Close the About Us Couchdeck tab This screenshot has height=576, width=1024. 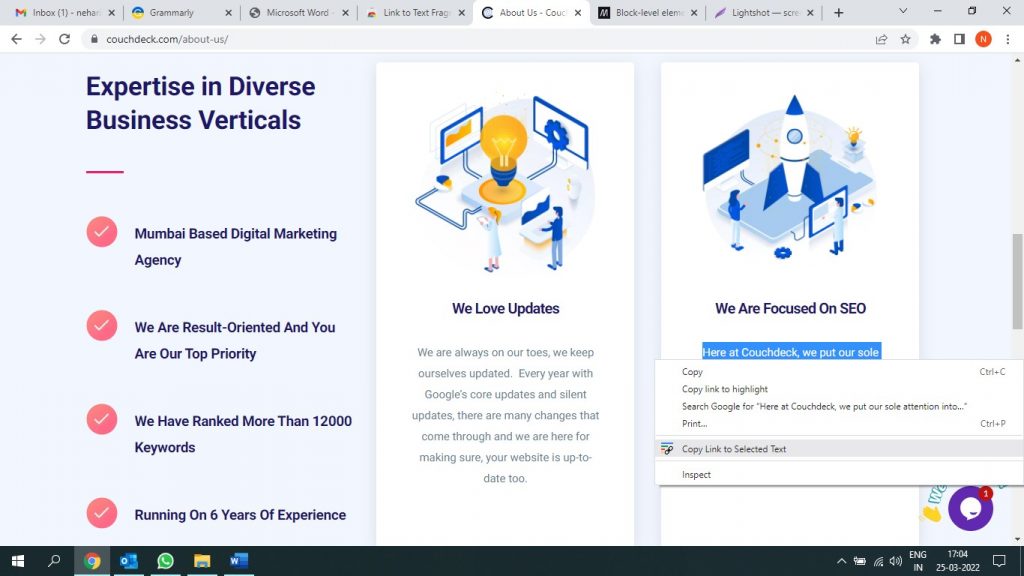(578, 12)
